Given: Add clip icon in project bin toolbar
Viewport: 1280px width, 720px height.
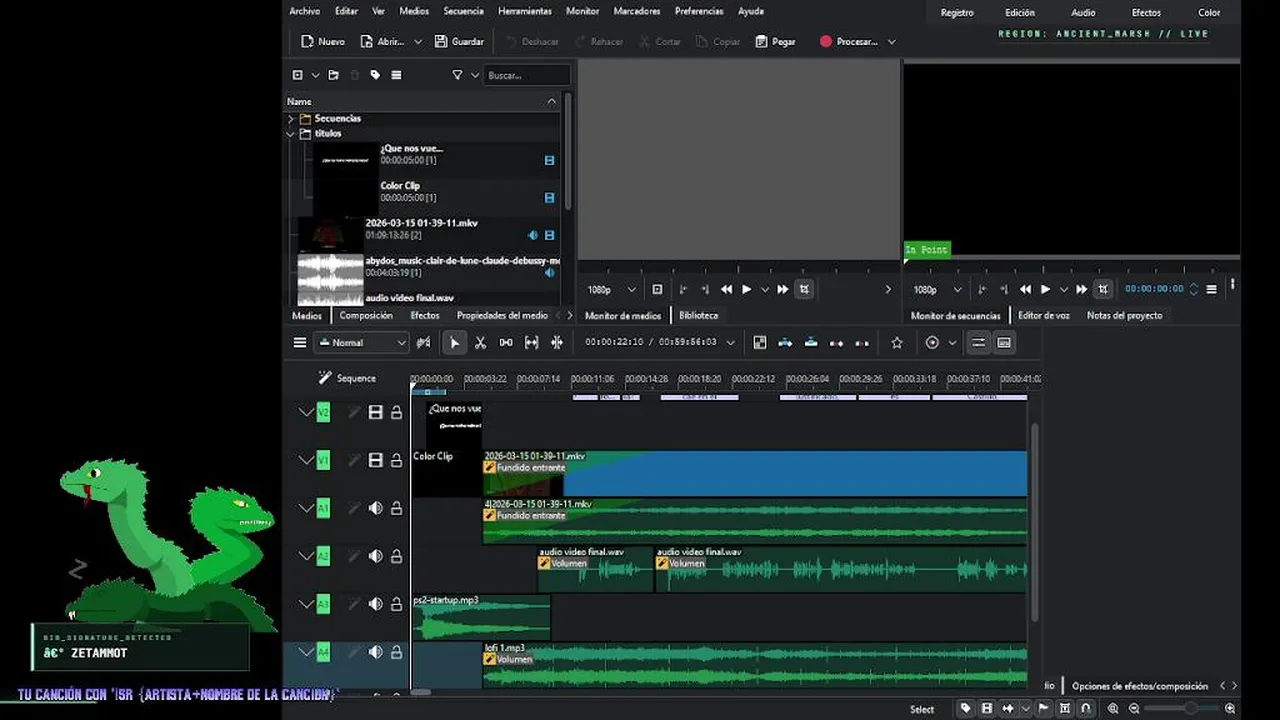Looking at the screenshot, I should pyautogui.click(x=297, y=75).
